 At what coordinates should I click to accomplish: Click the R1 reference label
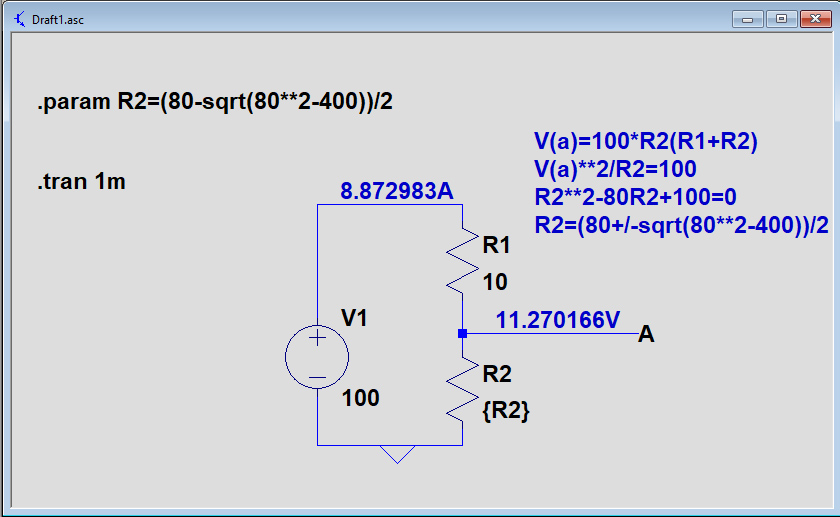coord(497,245)
